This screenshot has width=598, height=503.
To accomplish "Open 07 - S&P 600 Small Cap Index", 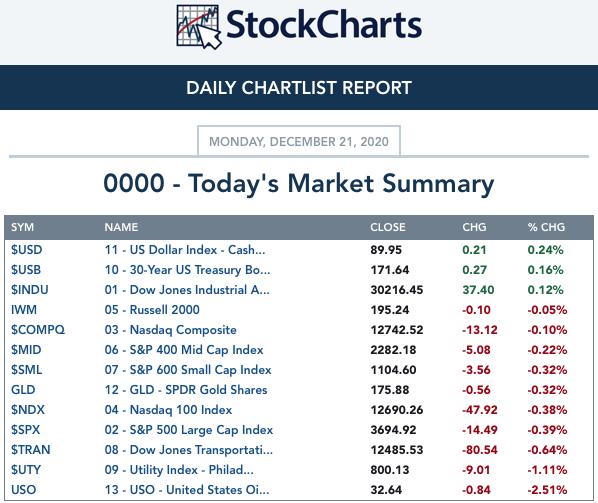I will coord(188,370).
